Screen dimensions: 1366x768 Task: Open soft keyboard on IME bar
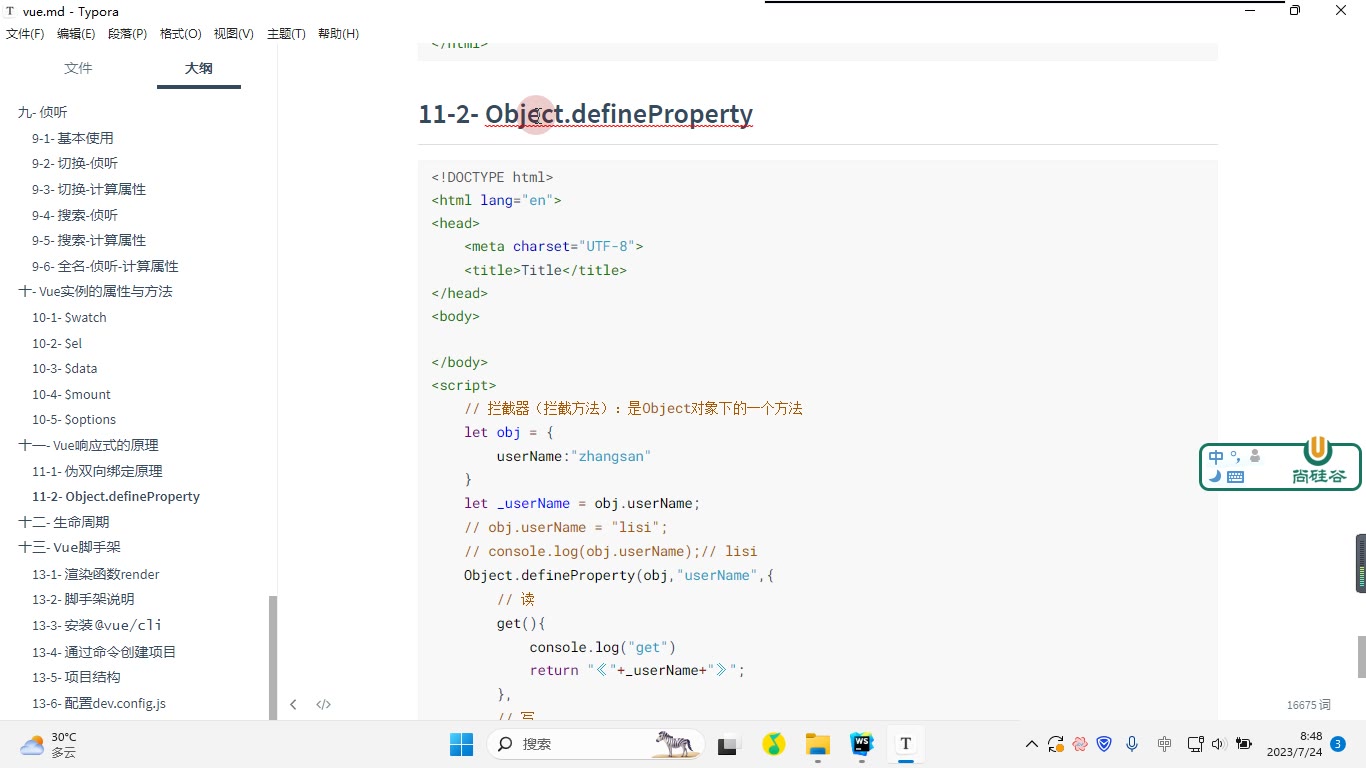tap(1235, 477)
